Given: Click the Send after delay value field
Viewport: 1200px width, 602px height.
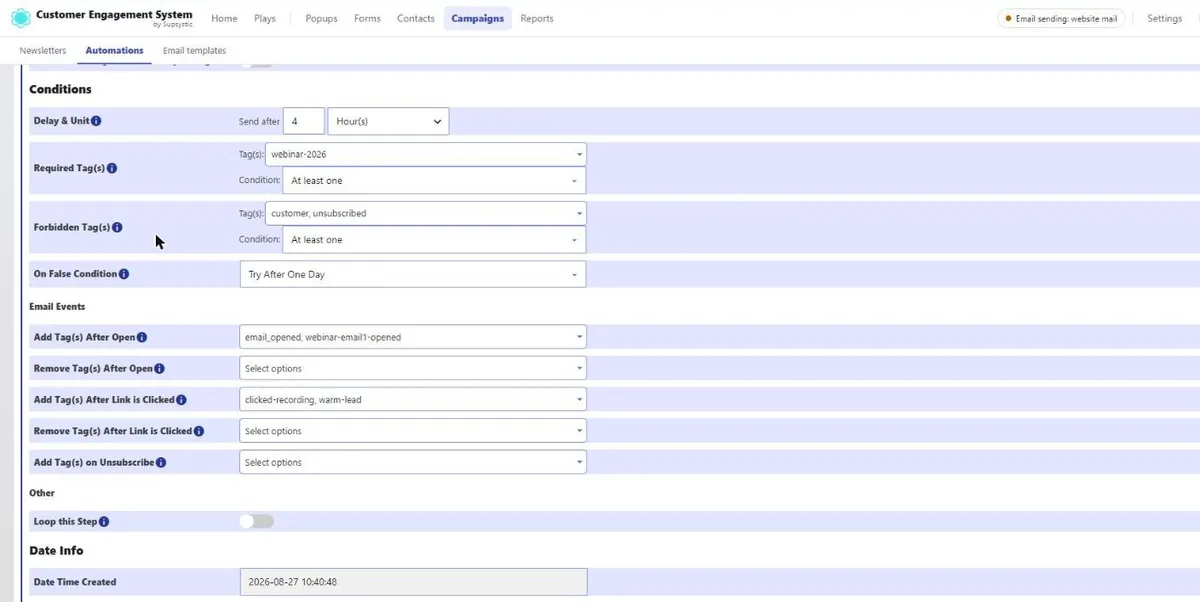Looking at the screenshot, I should point(304,121).
